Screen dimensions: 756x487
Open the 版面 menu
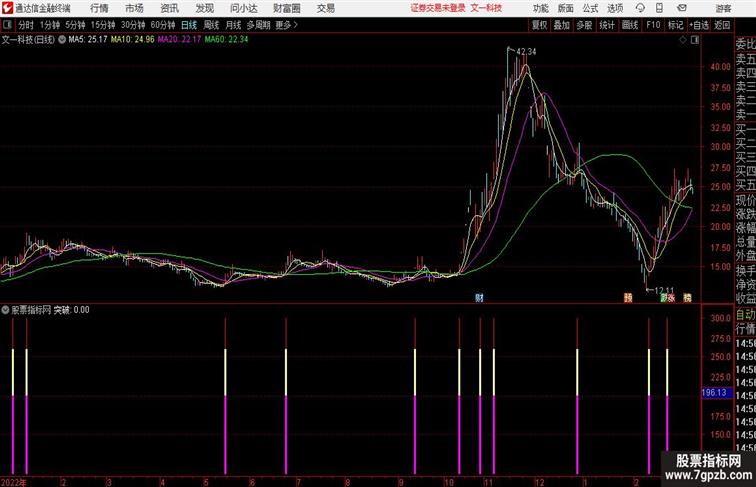[566, 8]
